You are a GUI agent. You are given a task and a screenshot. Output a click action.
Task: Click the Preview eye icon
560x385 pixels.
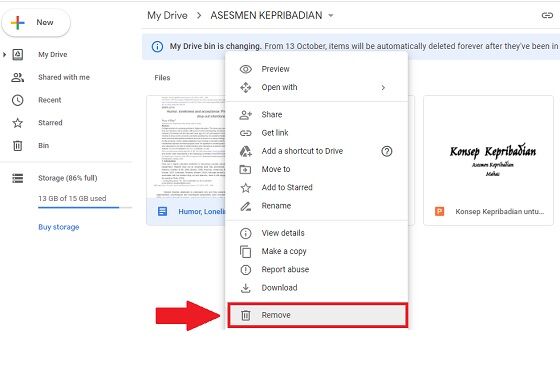coord(246,69)
